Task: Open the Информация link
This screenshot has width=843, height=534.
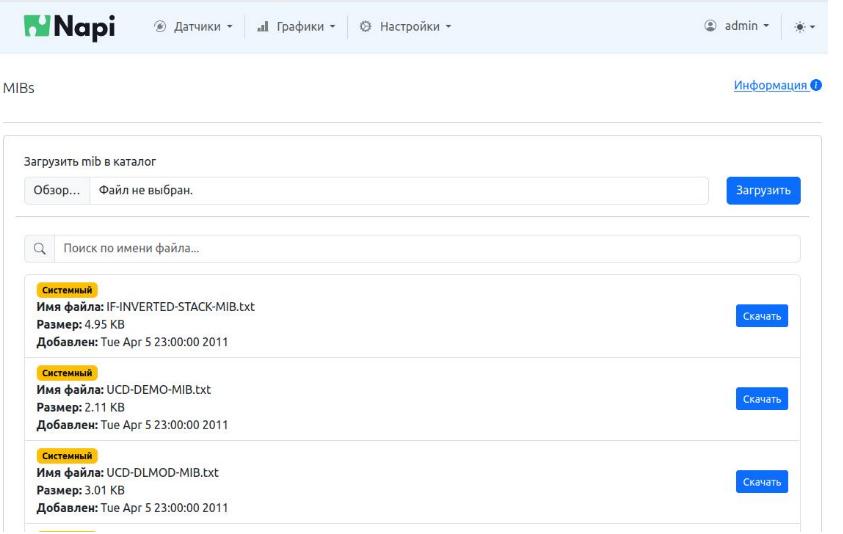Action: pos(770,87)
